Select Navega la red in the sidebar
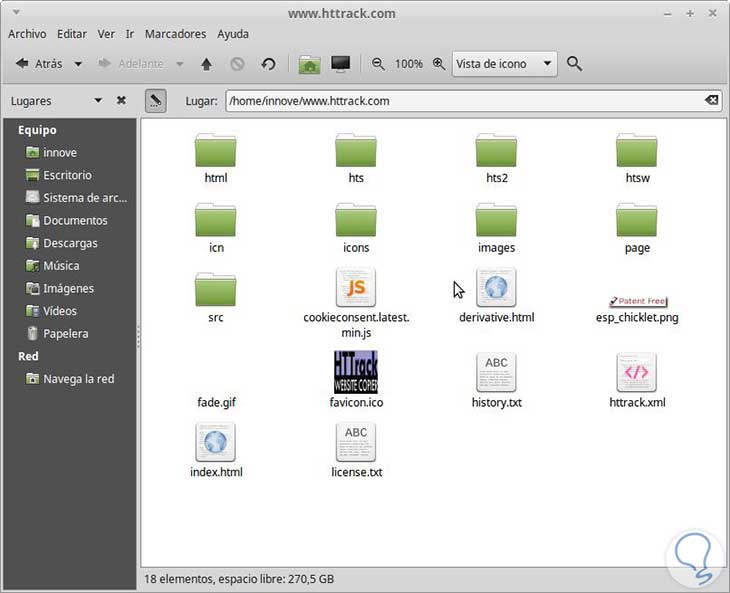Image resolution: width=730 pixels, height=593 pixels. (x=70, y=379)
